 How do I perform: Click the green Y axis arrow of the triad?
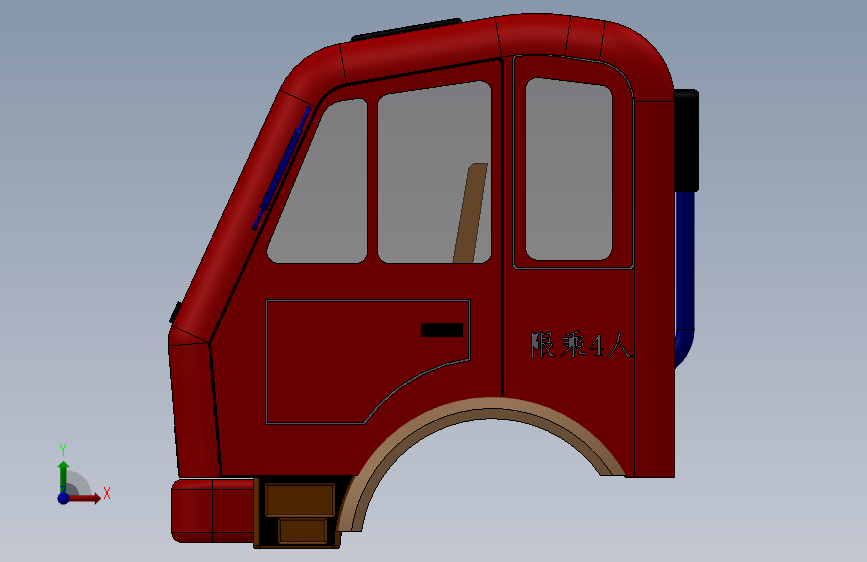tap(64, 476)
